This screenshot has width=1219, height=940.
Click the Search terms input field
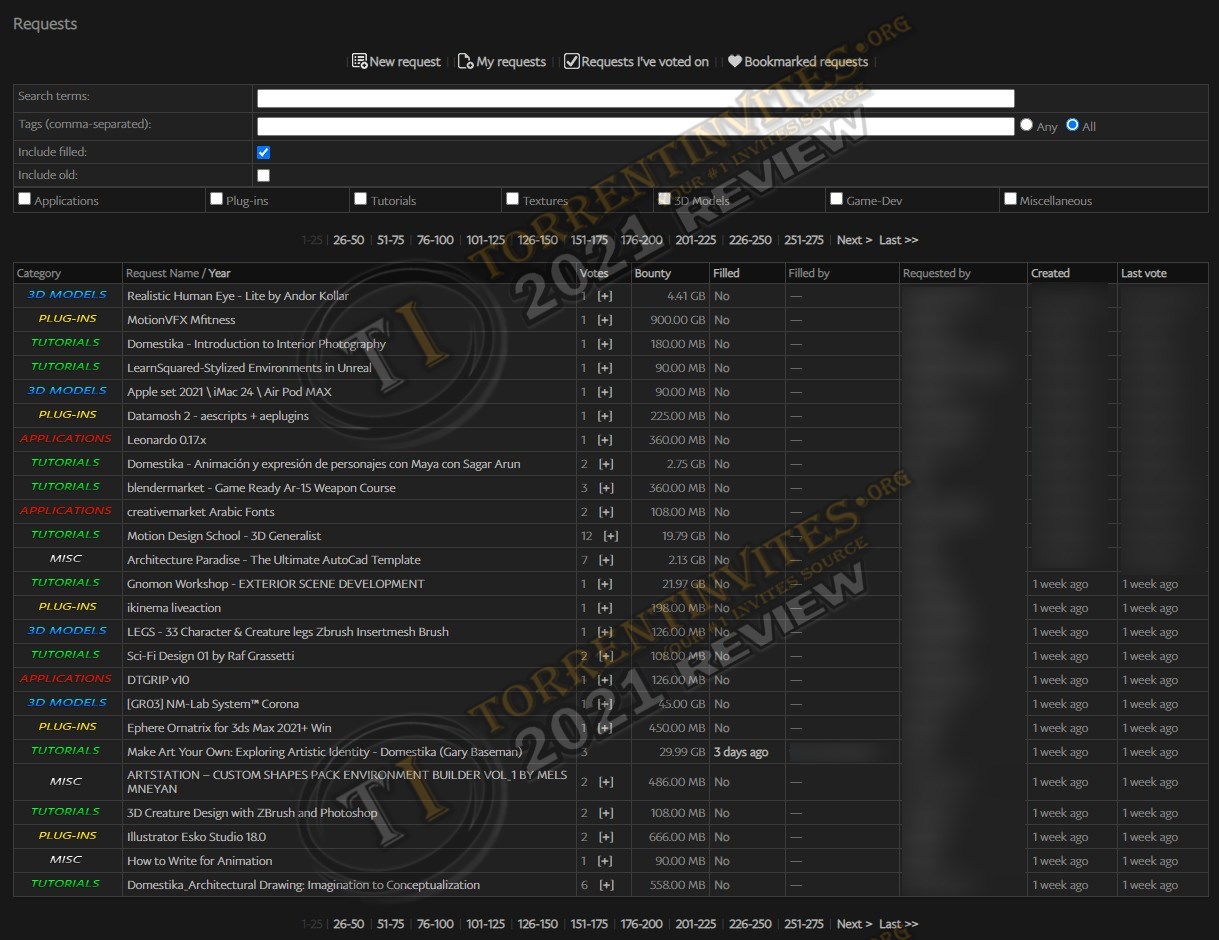coord(635,98)
